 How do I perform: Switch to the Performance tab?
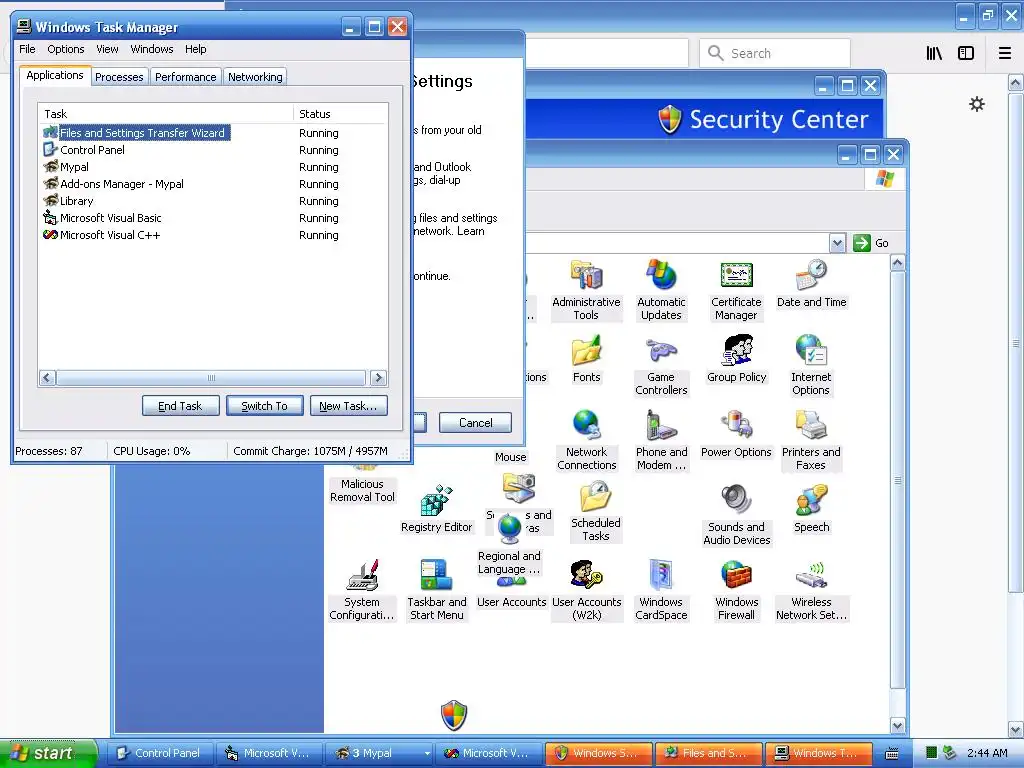coord(185,77)
